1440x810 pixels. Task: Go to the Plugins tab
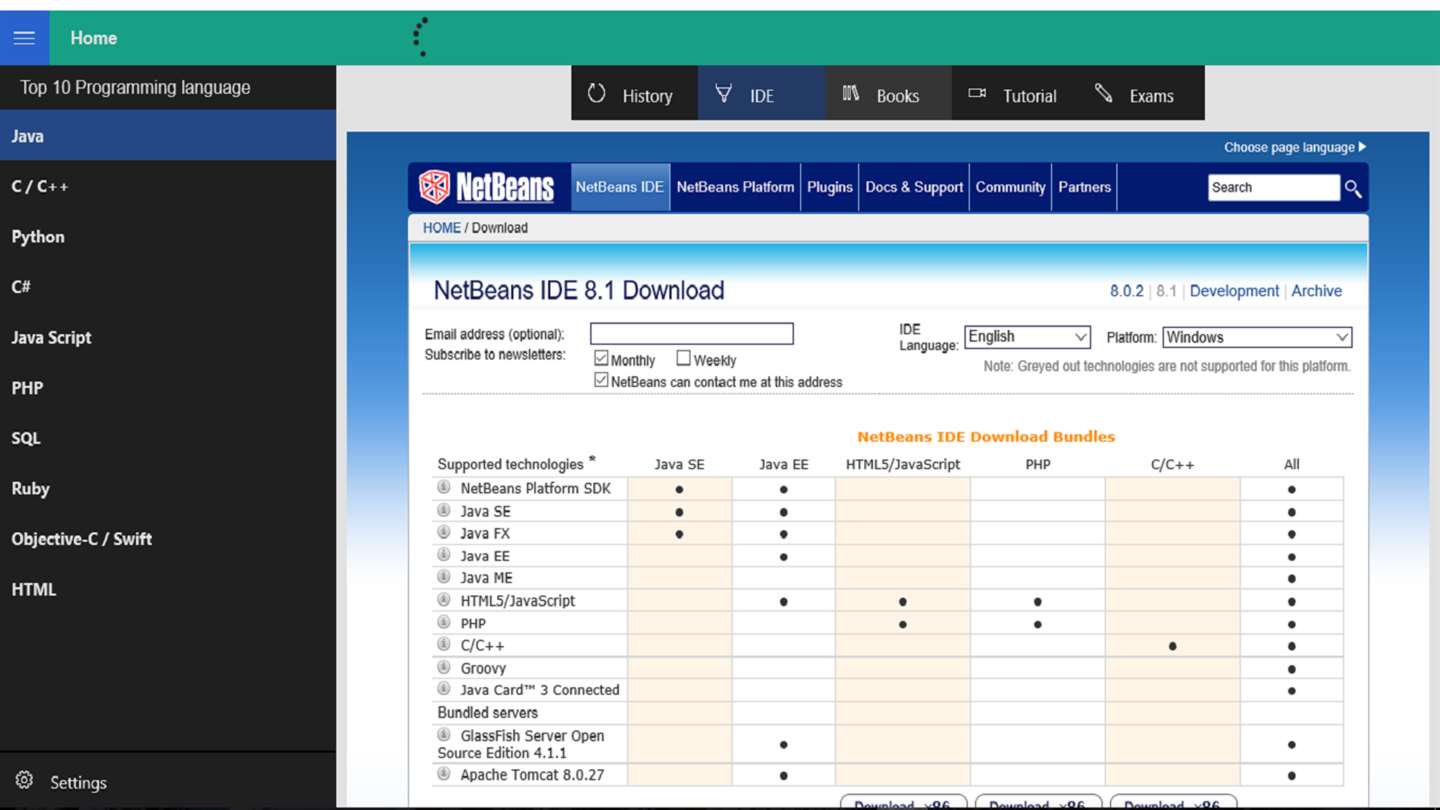coord(830,187)
